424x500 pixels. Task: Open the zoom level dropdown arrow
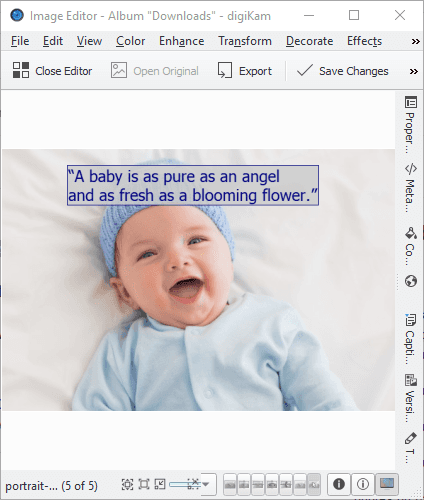[206, 484]
